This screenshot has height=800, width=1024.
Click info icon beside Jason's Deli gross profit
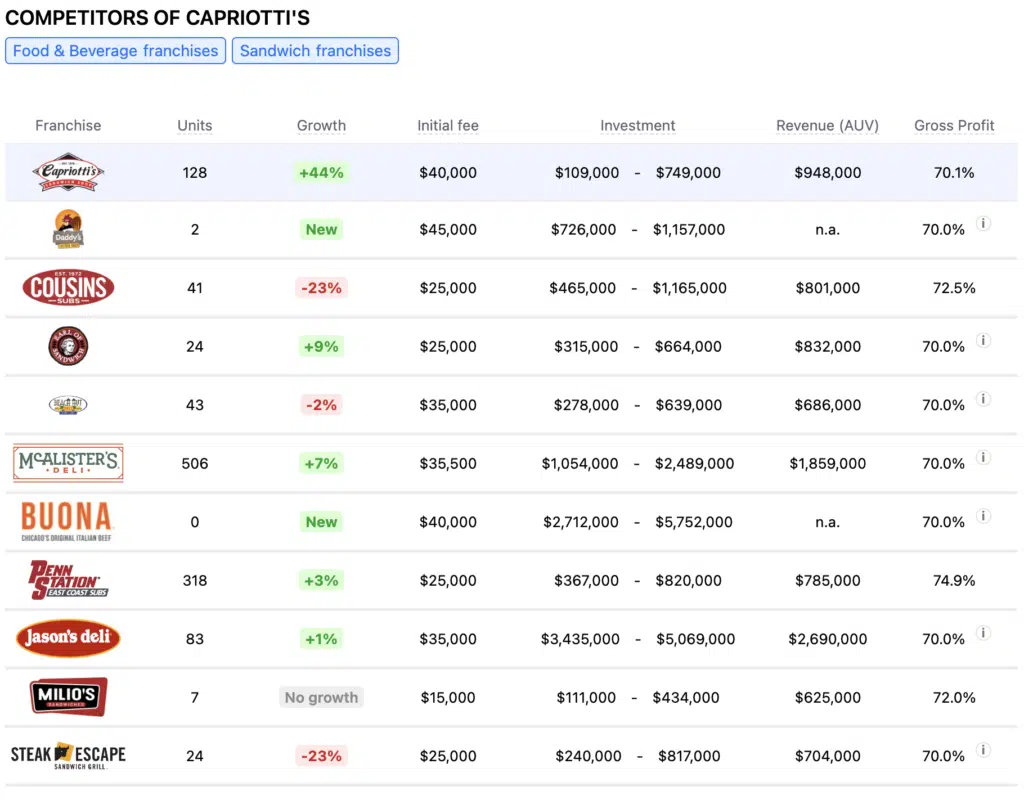pyautogui.click(x=983, y=633)
